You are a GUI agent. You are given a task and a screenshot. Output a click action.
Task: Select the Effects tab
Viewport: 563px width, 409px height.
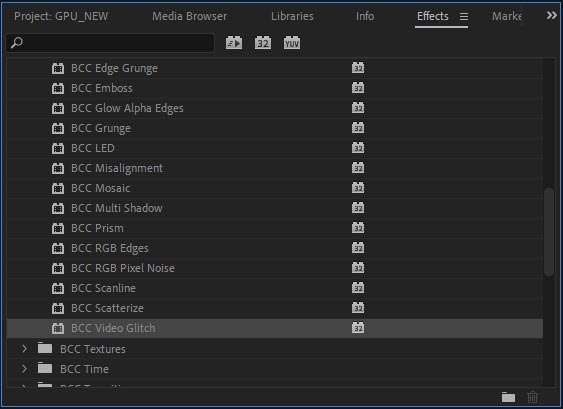pyautogui.click(x=433, y=16)
